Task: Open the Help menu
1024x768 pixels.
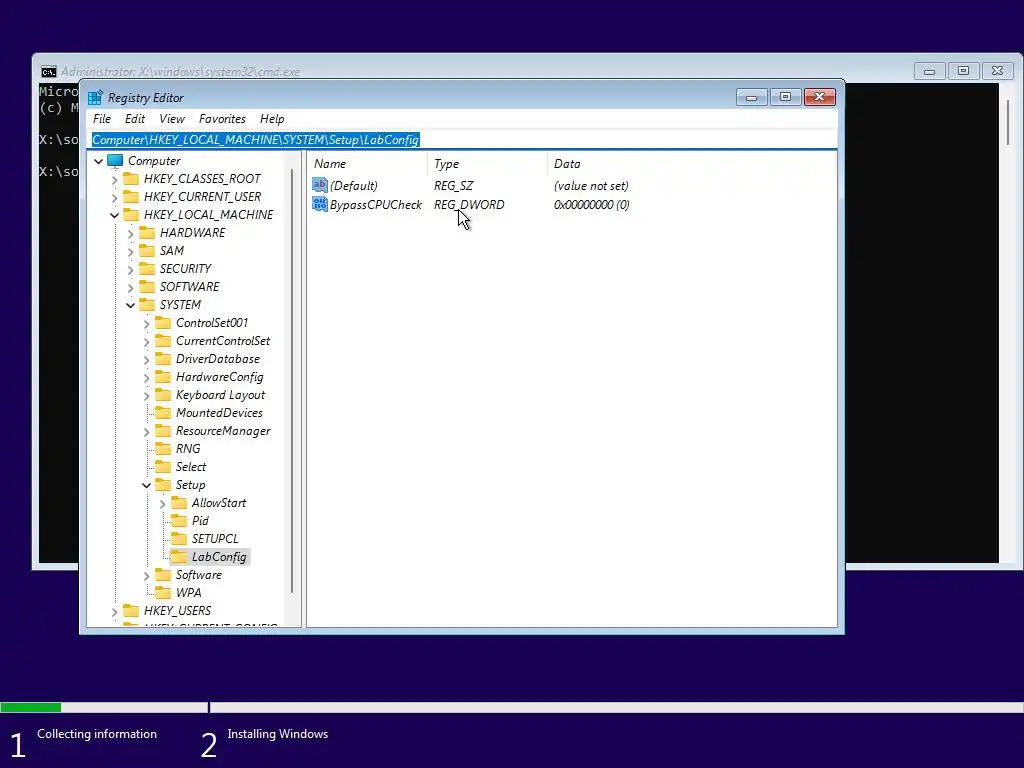Action: pyautogui.click(x=272, y=119)
